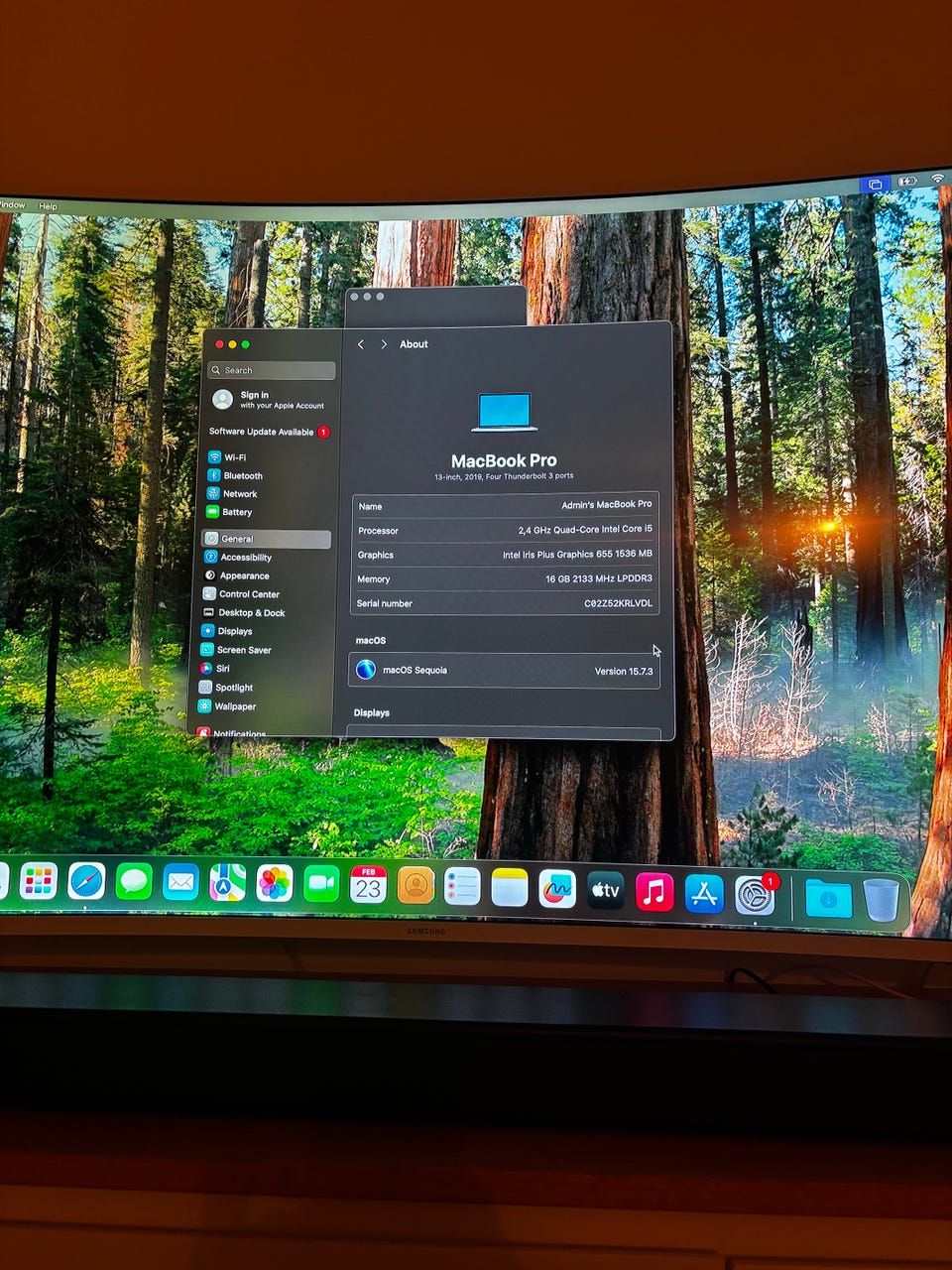The height and width of the screenshot is (1270, 952).
Task: Click the macOS Sequoia globe icon
Action: pos(366,670)
